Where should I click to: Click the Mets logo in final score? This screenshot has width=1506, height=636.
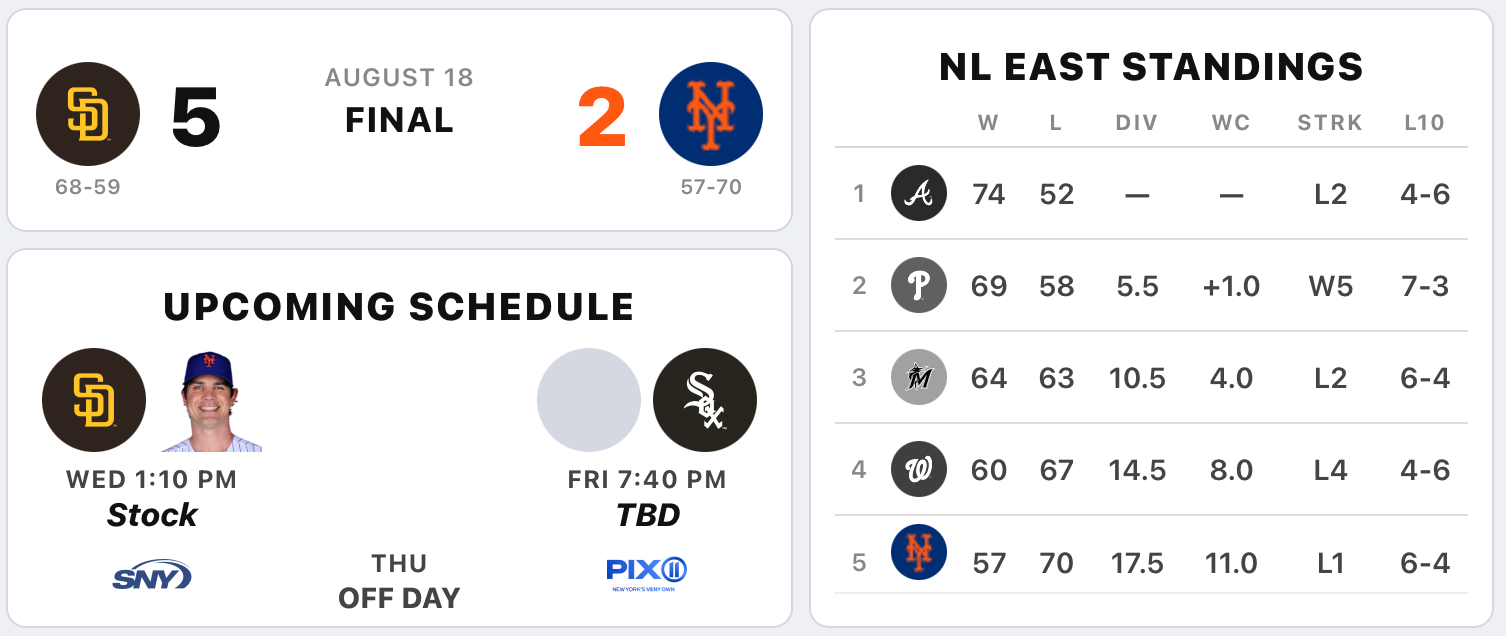pyautogui.click(x=711, y=114)
